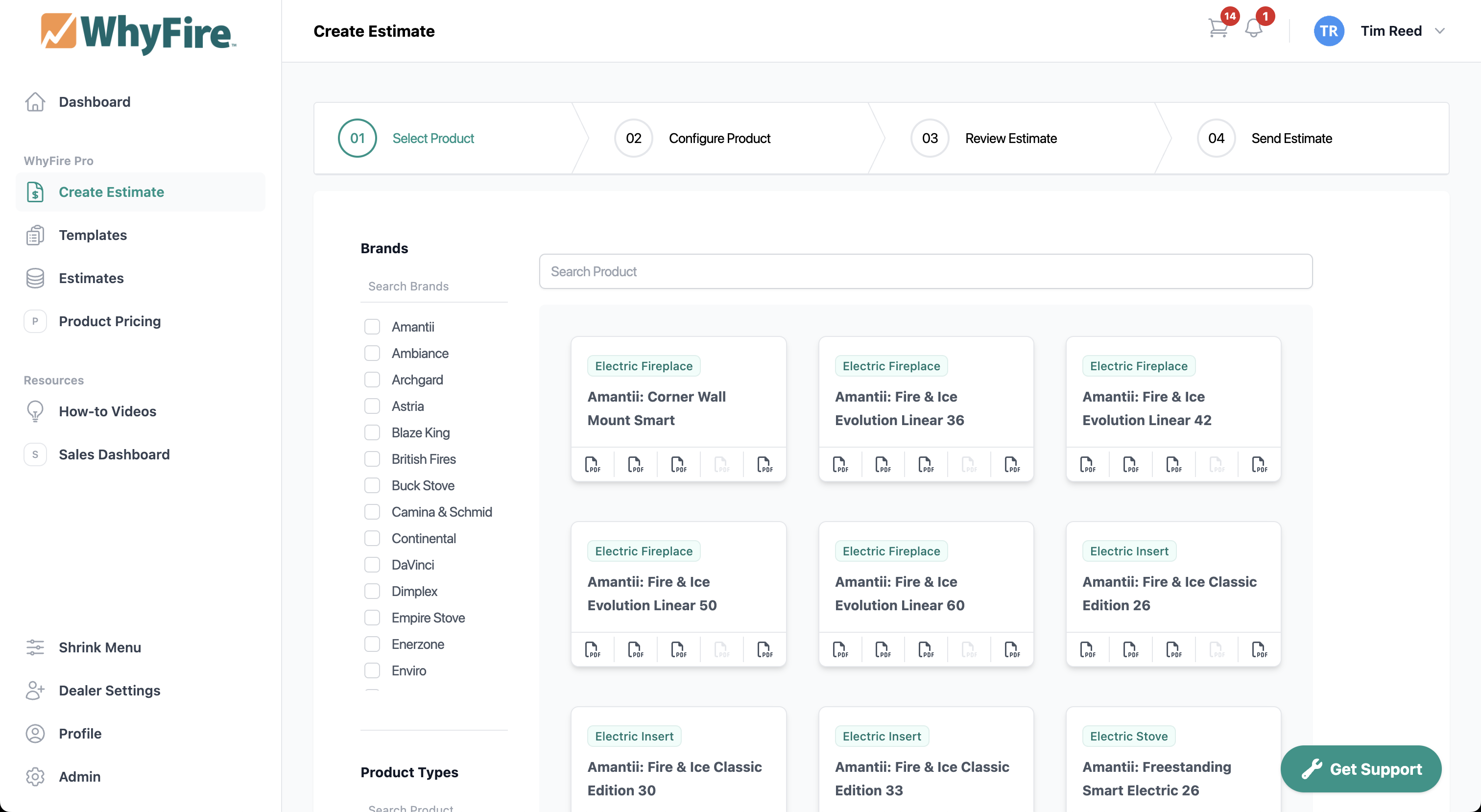Viewport: 1481px width, 812px height.
Task: Click the Estimates database icon
Action: coord(35,278)
